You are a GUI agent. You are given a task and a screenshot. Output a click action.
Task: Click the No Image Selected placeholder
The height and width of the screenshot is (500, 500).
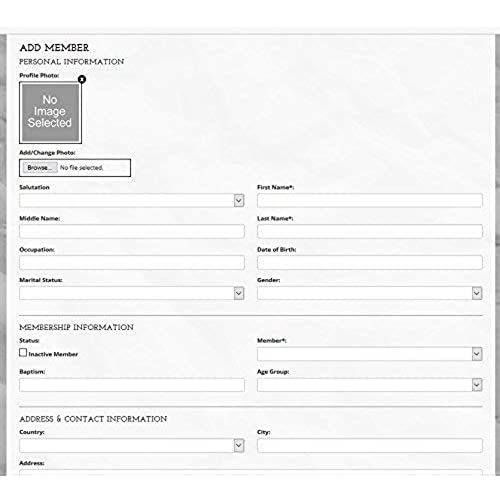(50, 112)
